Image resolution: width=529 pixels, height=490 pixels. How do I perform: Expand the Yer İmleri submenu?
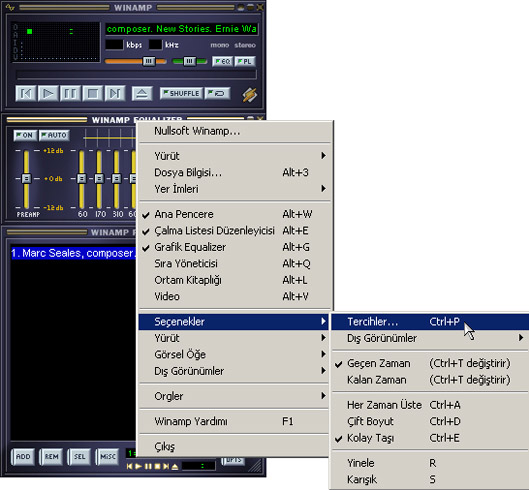tap(234, 189)
